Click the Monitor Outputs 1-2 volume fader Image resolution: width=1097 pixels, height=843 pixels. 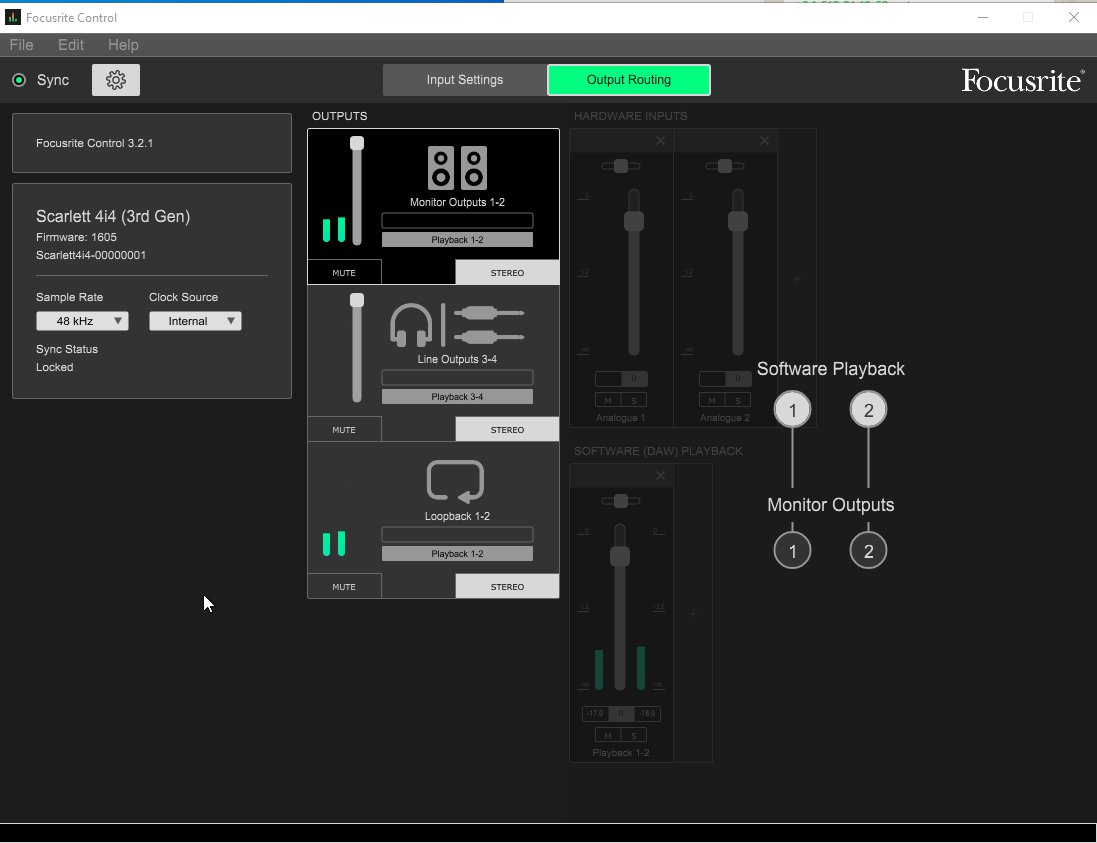coord(357,143)
